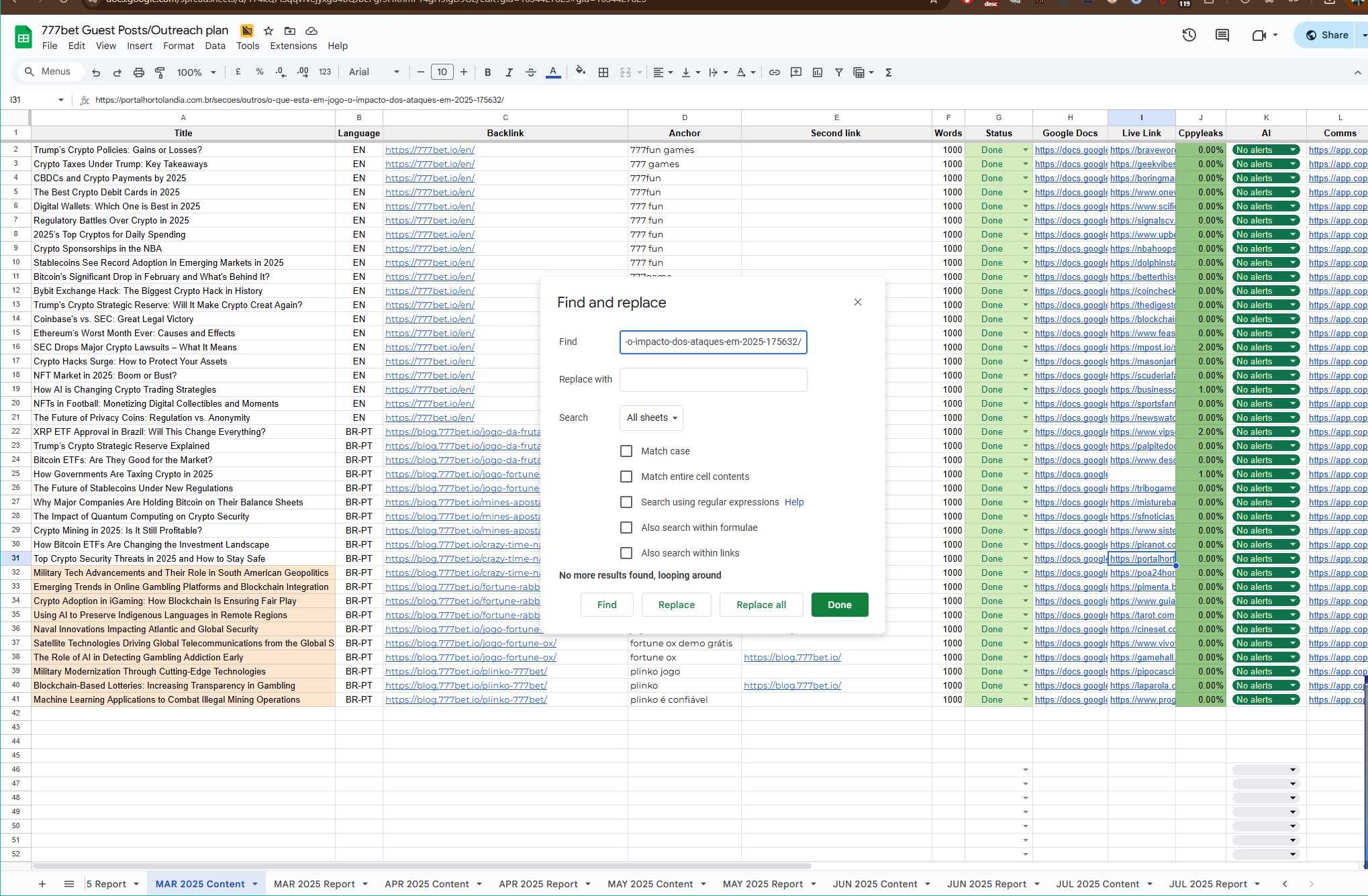
Task: Click the green Done button
Action: (839, 605)
